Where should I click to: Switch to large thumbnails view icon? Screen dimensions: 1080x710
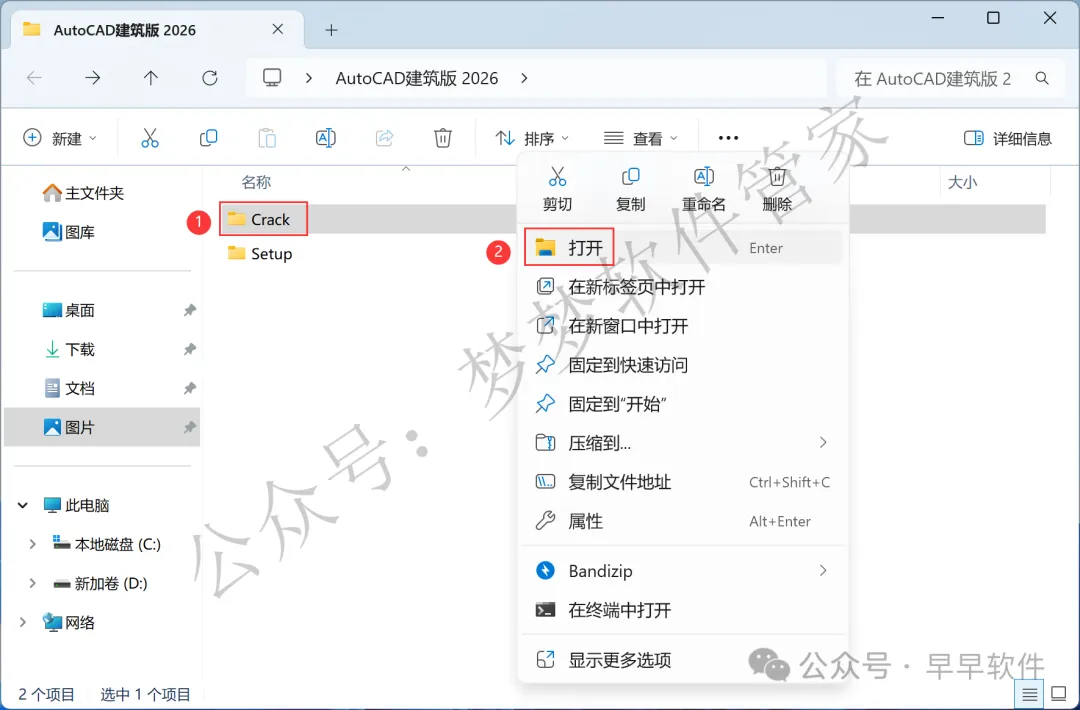click(x=1059, y=694)
